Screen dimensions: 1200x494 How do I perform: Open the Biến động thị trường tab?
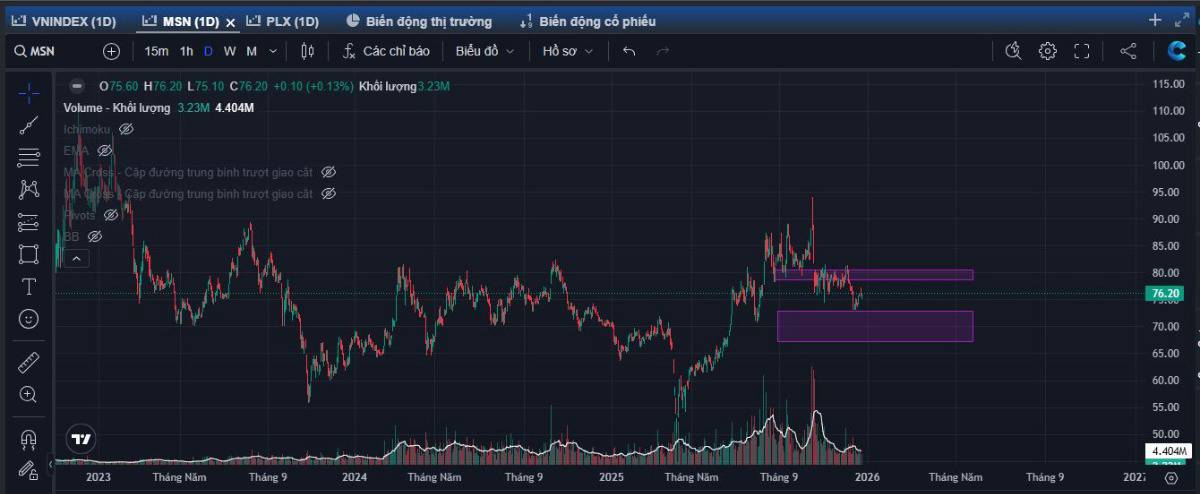point(419,21)
